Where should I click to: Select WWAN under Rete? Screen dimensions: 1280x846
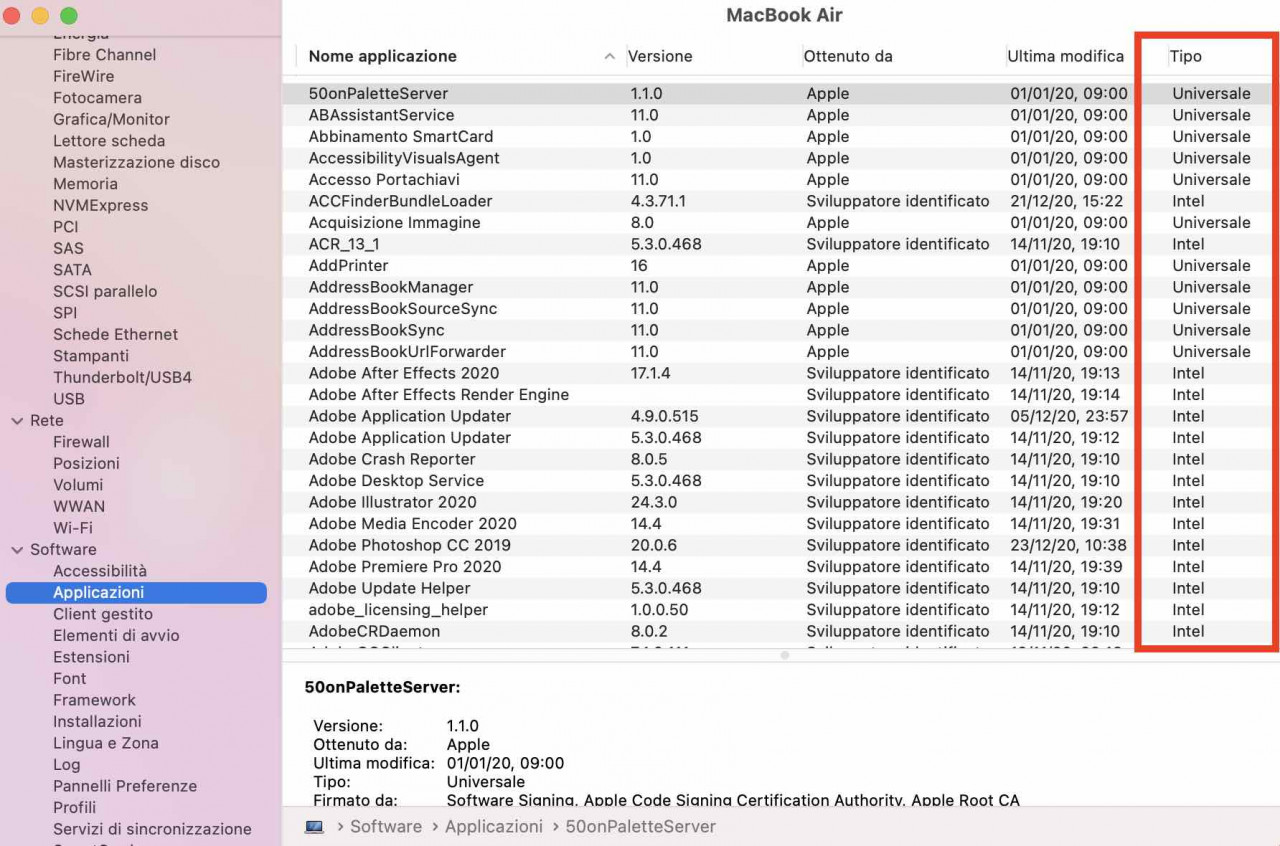(79, 507)
